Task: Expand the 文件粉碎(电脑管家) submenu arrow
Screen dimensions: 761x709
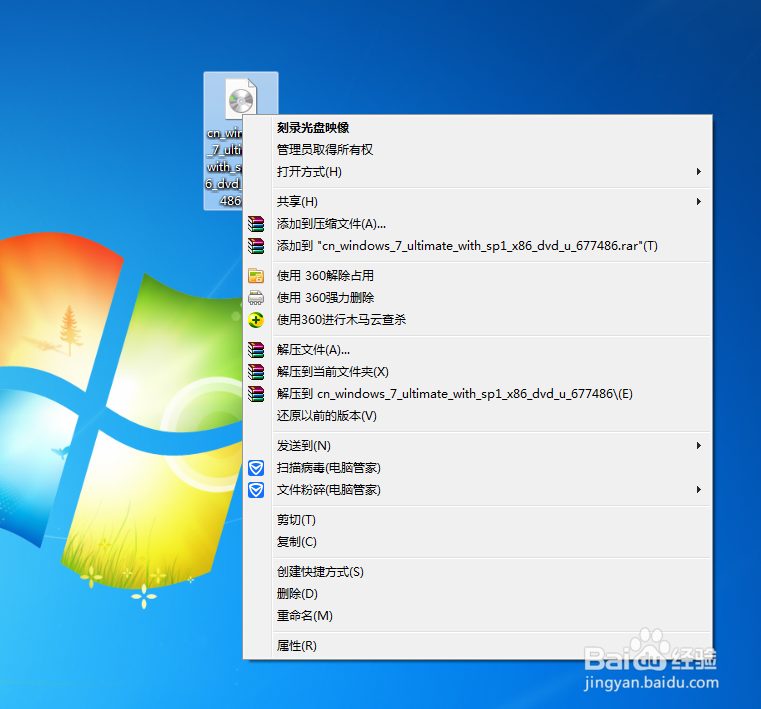Action: coord(698,490)
